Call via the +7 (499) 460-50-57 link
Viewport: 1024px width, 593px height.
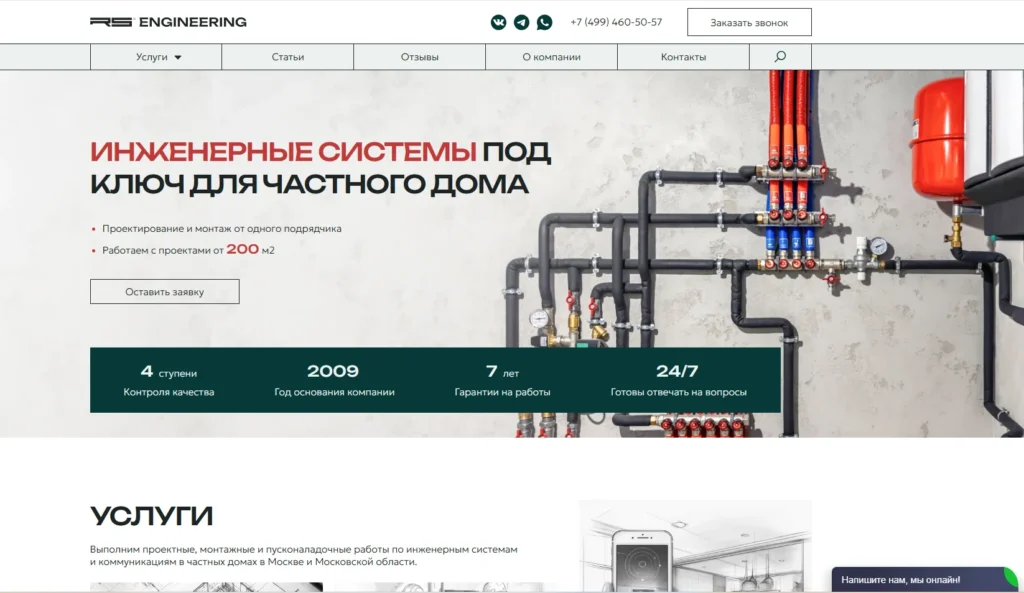(615, 21)
